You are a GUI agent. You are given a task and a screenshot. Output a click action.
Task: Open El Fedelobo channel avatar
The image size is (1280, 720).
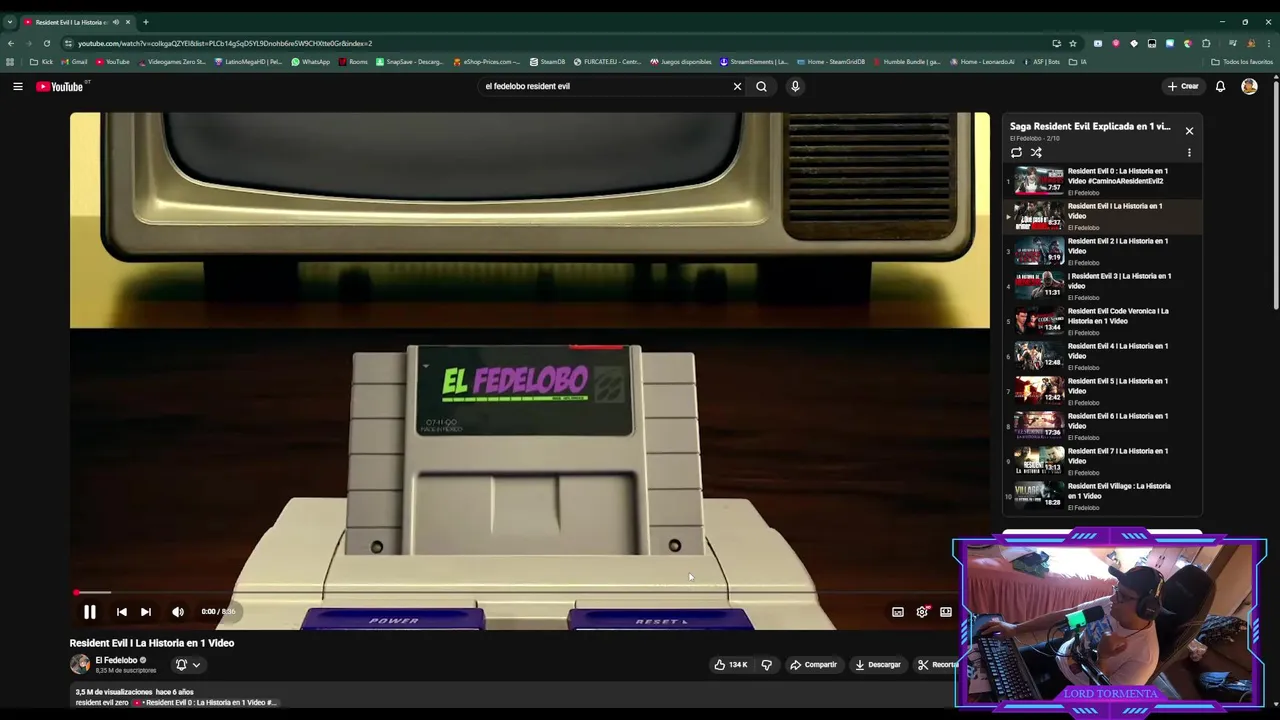click(x=80, y=665)
